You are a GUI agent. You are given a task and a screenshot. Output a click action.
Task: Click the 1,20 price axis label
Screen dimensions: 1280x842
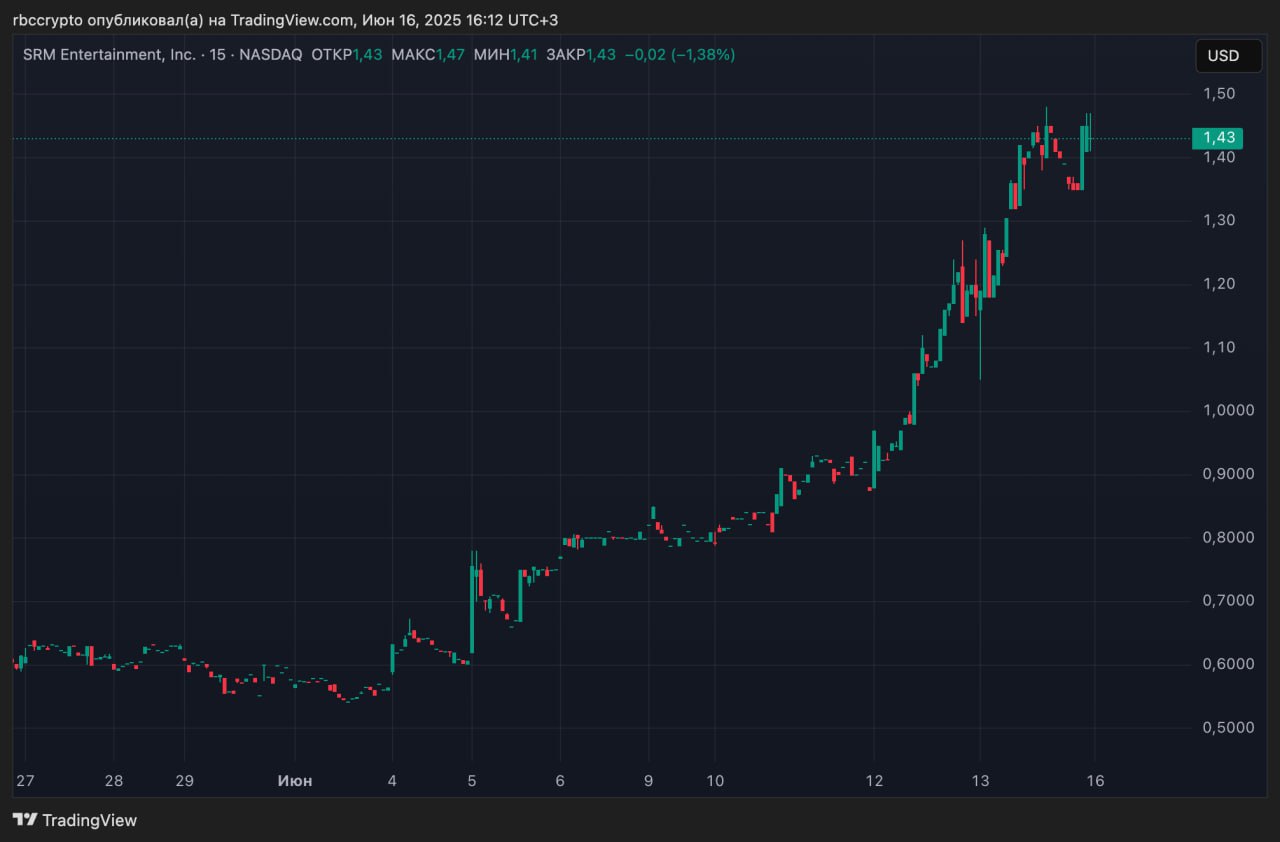[x=1219, y=284]
